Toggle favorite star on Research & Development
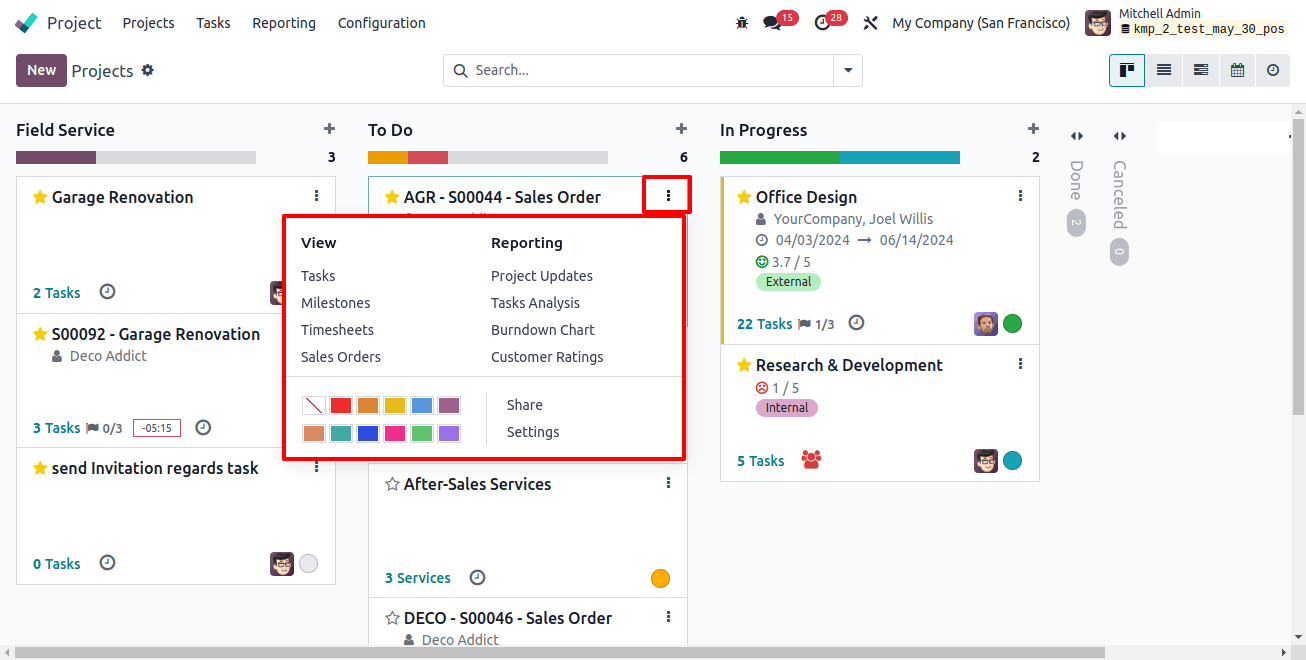Image resolution: width=1306 pixels, height=660 pixels. [744, 365]
